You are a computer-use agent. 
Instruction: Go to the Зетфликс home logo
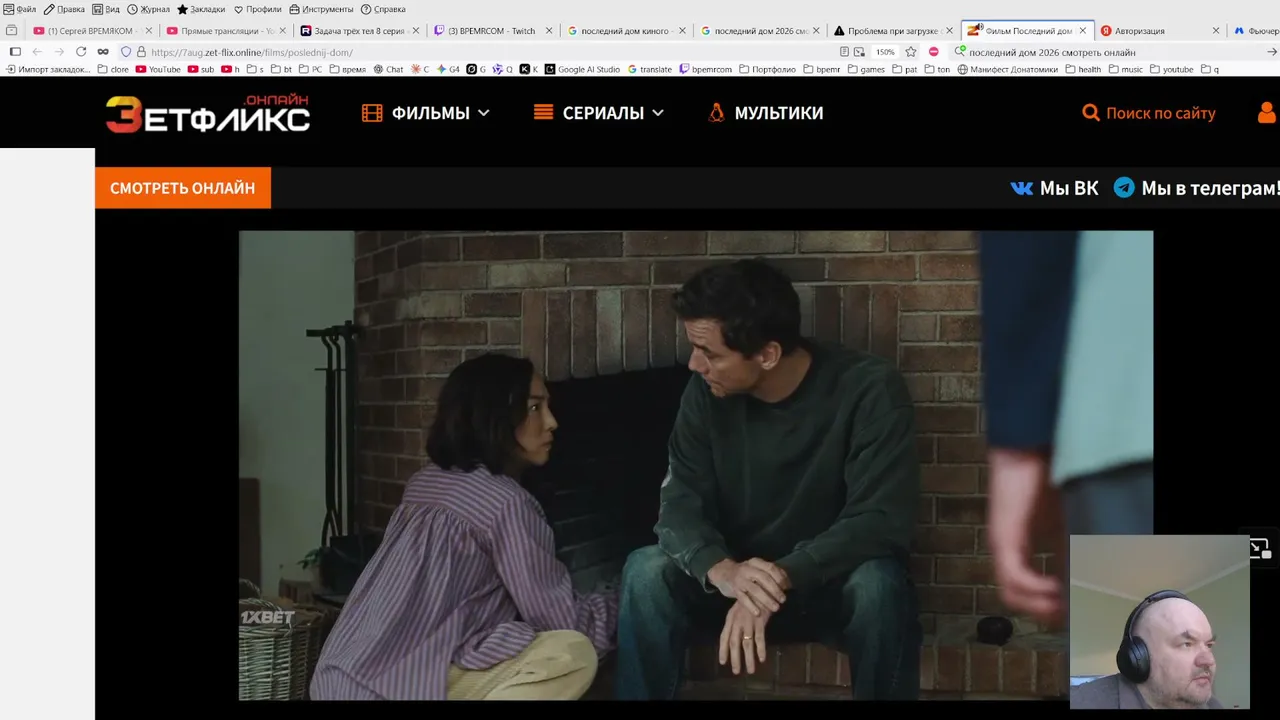click(x=208, y=114)
